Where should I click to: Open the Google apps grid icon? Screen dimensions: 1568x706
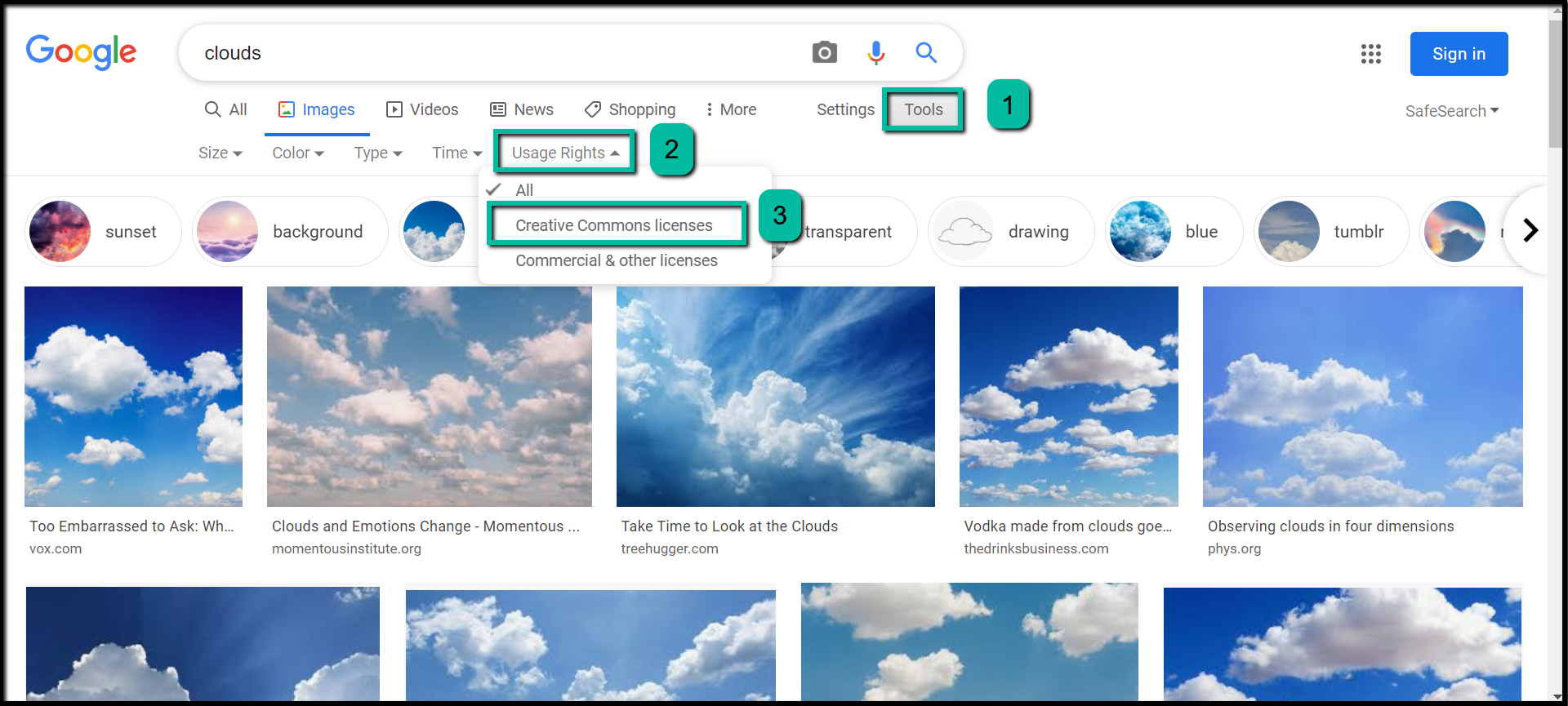coord(1370,54)
